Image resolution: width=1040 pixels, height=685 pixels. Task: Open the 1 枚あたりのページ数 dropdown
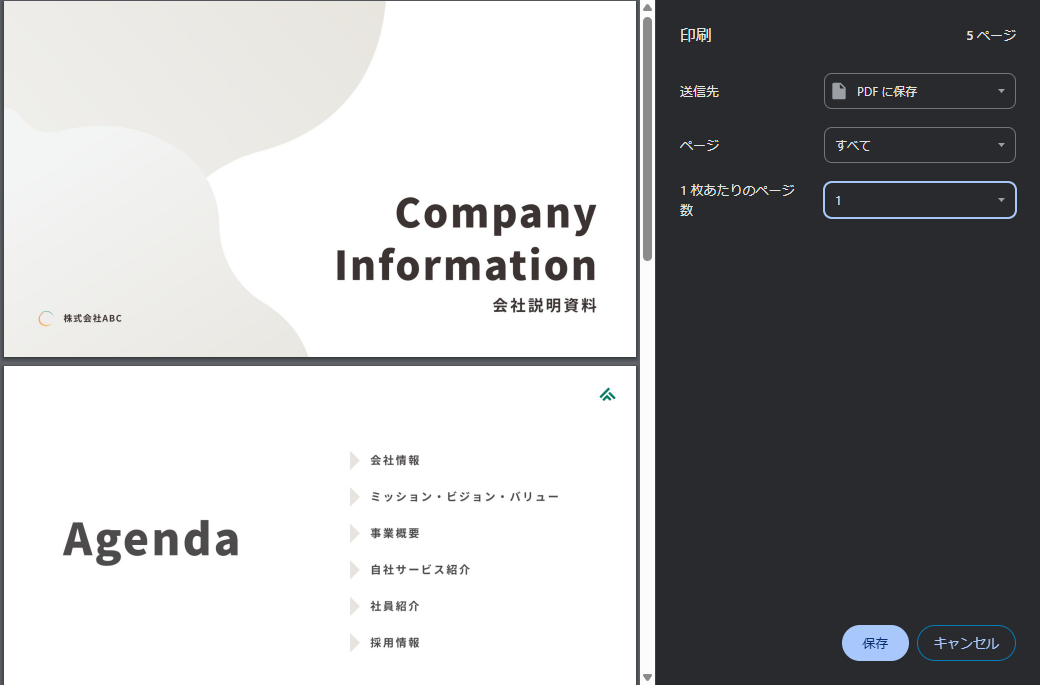pos(919,200)
